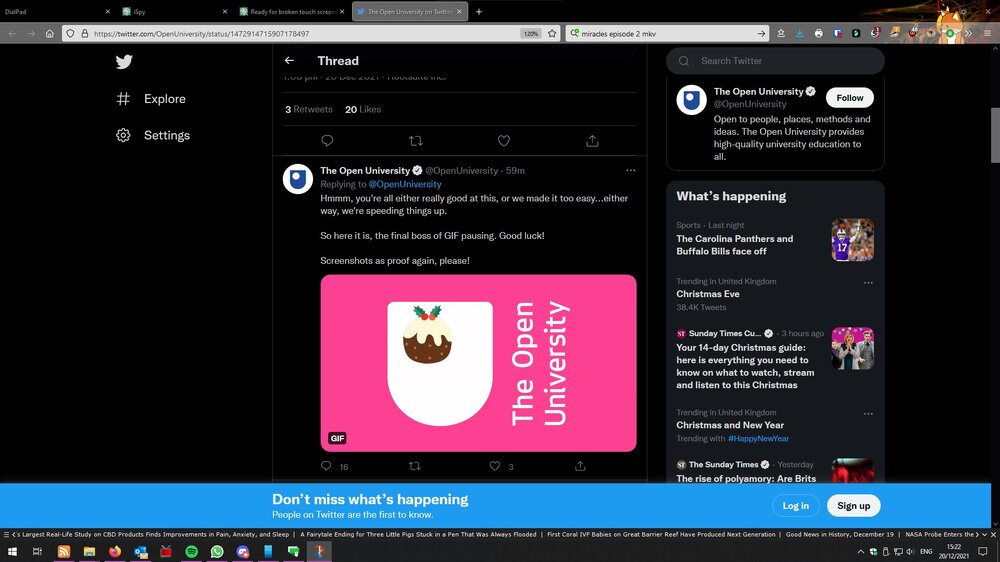1000x562 pixels.
Task: Click the Log in button on the banner
Action: pos(796,506)
